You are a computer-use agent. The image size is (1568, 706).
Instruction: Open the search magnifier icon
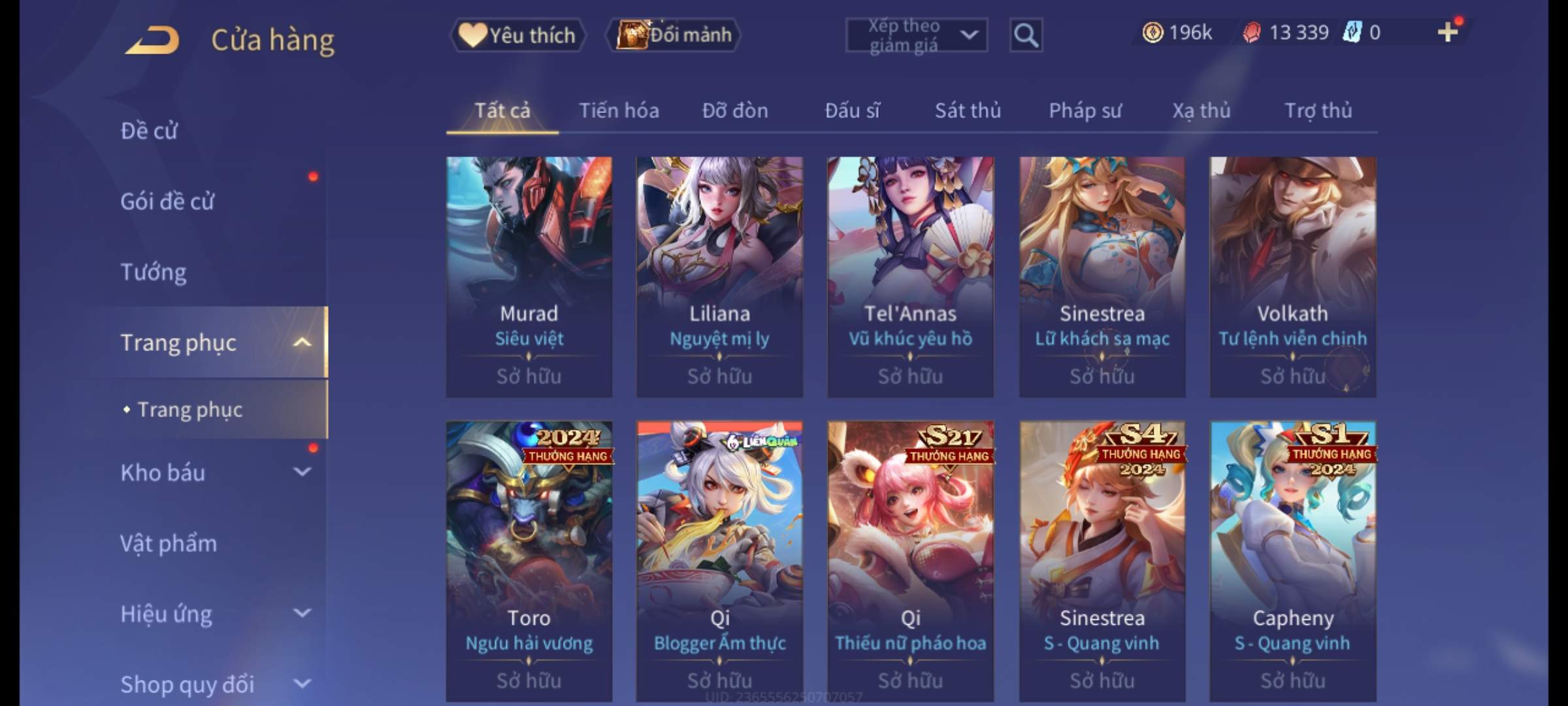click(1026, 35)
